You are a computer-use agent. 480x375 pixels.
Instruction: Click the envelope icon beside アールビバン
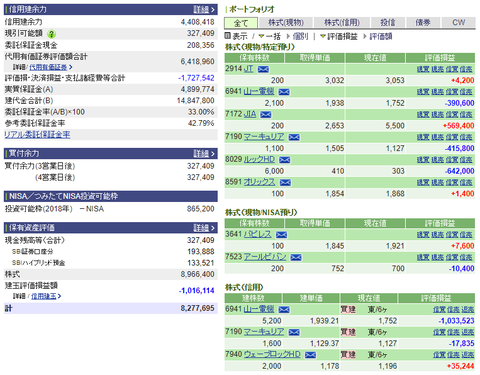[296, 257]
